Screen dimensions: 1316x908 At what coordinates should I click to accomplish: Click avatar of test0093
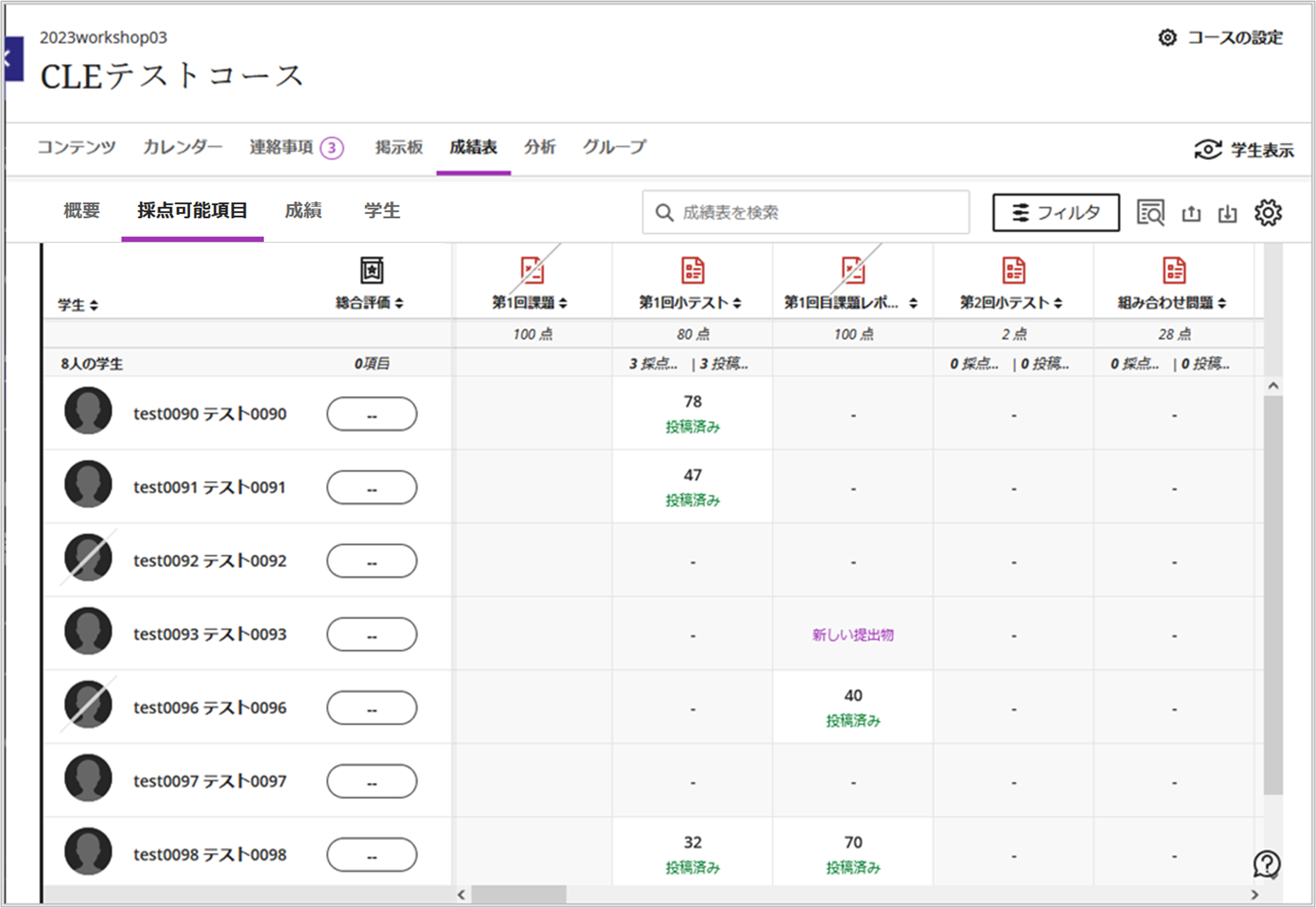(x=88, y=631)
